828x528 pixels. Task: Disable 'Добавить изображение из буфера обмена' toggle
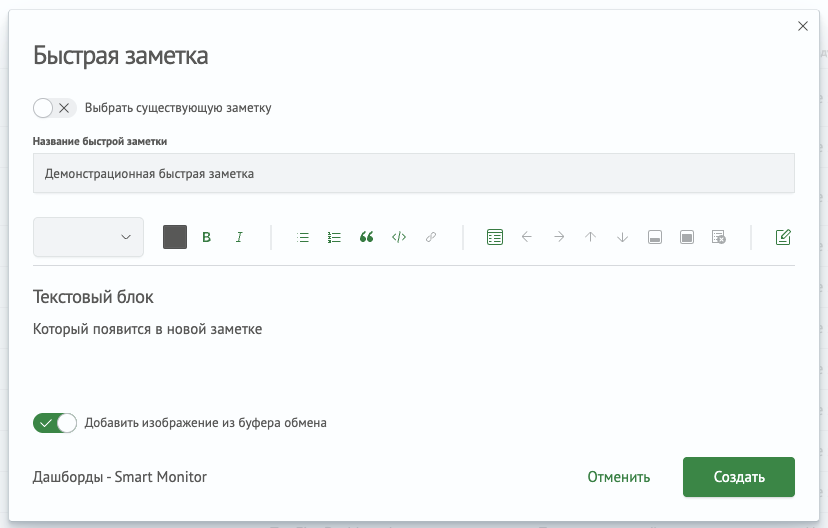(x=54, y=423)
